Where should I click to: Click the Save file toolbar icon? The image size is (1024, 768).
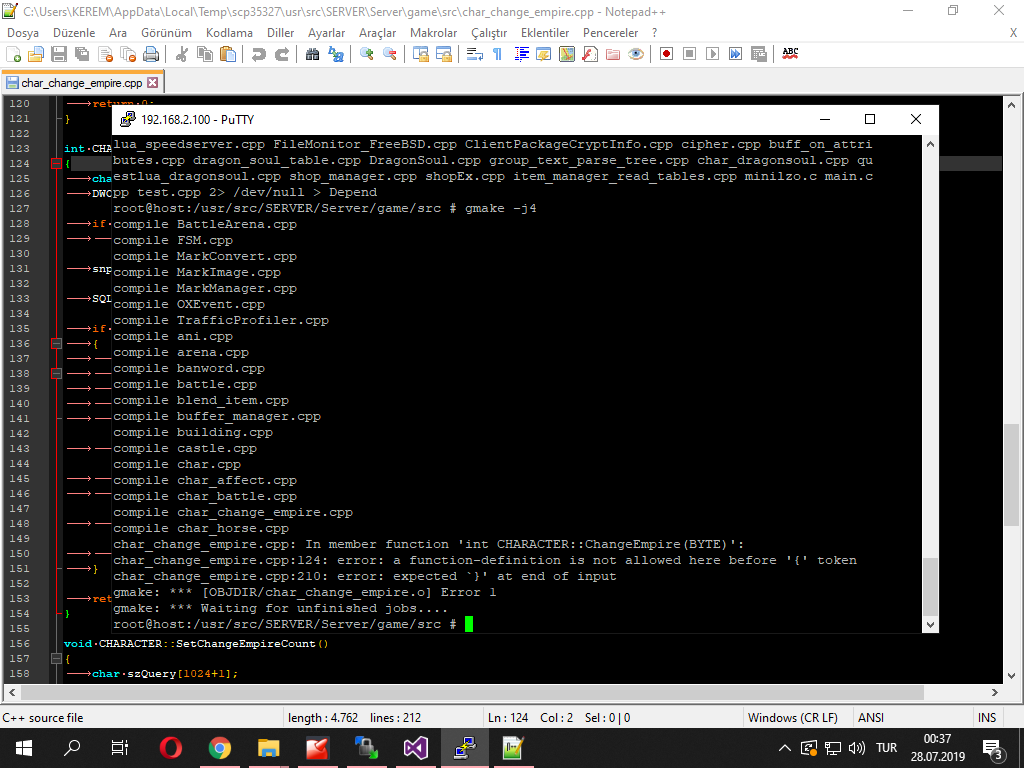click(x=59, y=54)
